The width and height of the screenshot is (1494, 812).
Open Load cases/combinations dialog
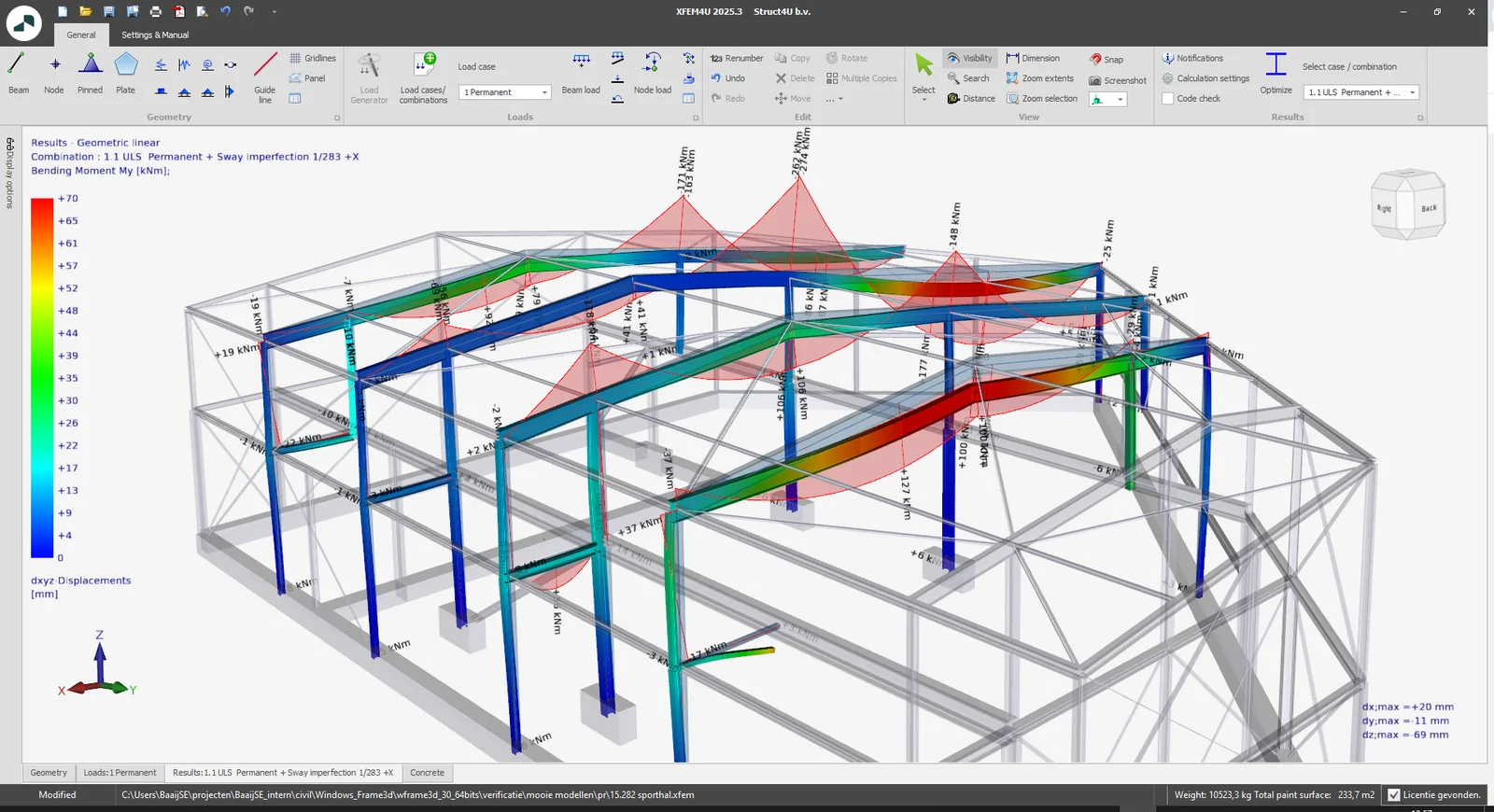tap(423, 77)
